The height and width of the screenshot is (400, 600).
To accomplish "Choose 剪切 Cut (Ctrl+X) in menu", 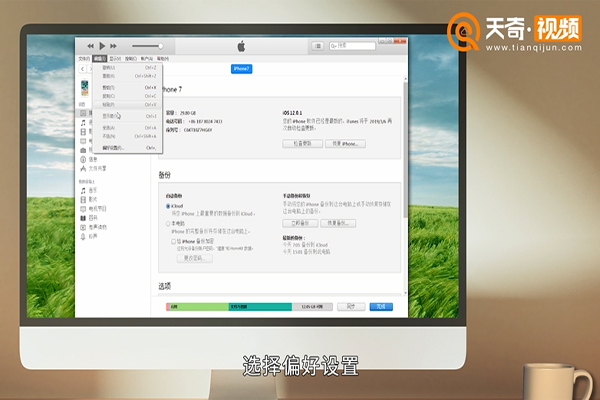I will pyautogui.click(x=128, y=88).
